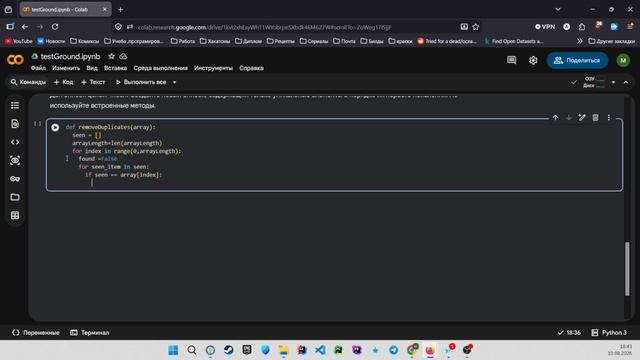Go back in browser history

pyautogui.click(x=25, y=27)
